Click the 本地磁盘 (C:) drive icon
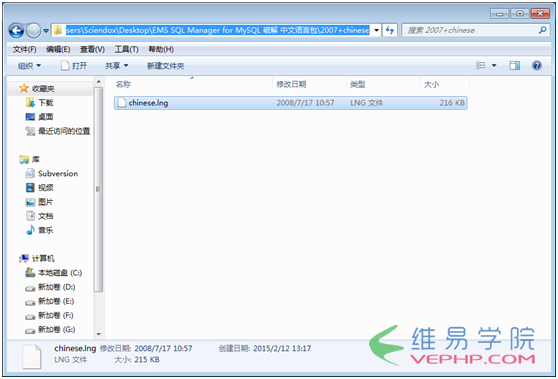558x379 pixels. point(30,273)
